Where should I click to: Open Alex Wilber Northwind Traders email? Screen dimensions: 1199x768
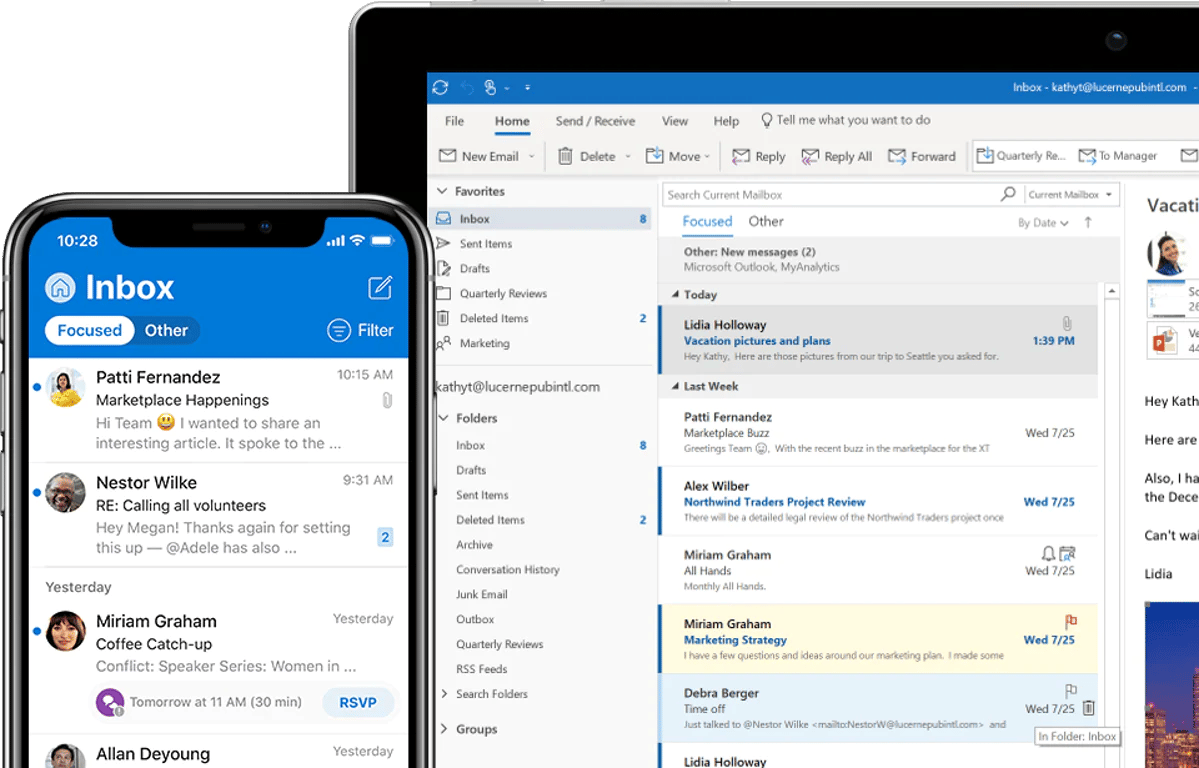click(x=879, y=501)
